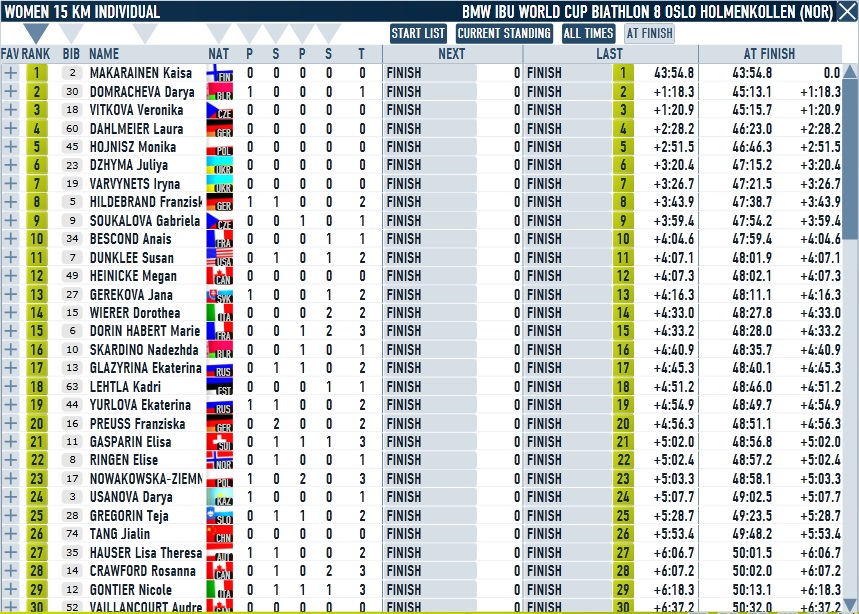The height and width of the screenshot is (614, 859).
Task: Sort by first standing shooting triangle
Action: (276, 32)
